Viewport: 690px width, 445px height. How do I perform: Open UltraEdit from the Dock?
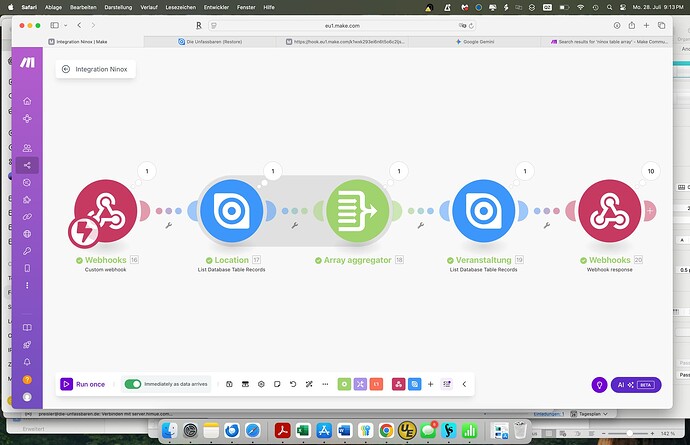pyautogui.click(x=407, y=430)
